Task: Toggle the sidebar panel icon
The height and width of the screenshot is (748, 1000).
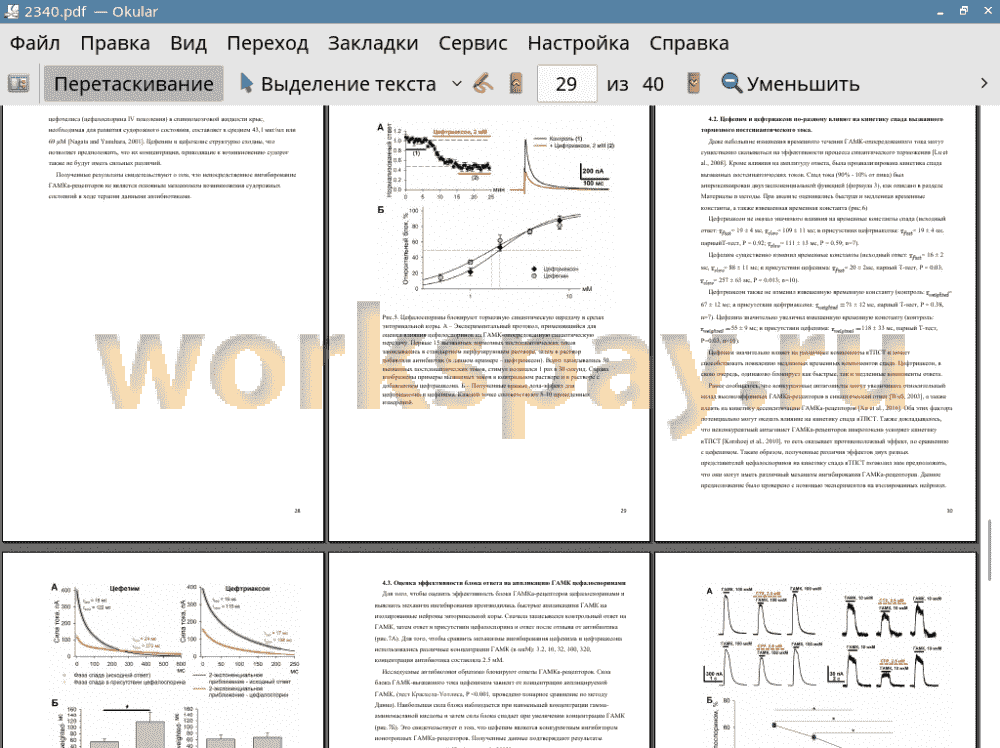Action: coord(18,84)
